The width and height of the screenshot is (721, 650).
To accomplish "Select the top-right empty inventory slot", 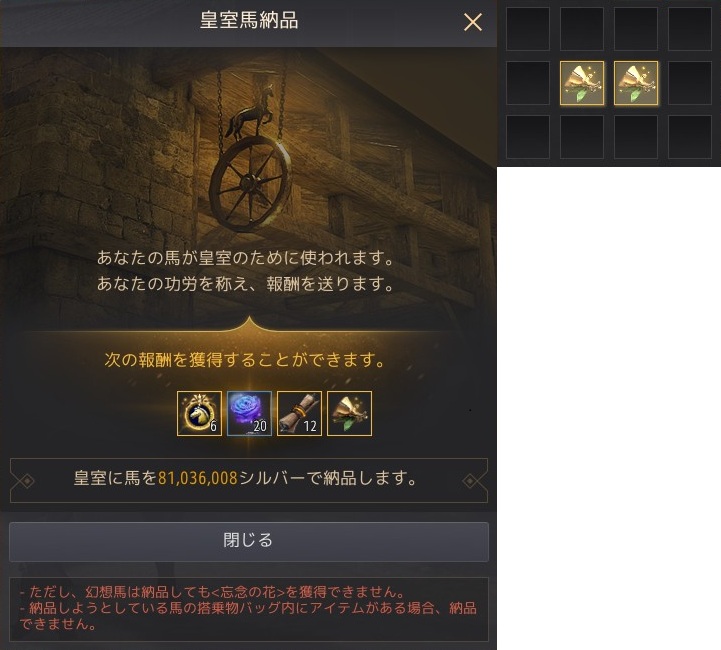I will pyautogui.click(x=690, y=29).
